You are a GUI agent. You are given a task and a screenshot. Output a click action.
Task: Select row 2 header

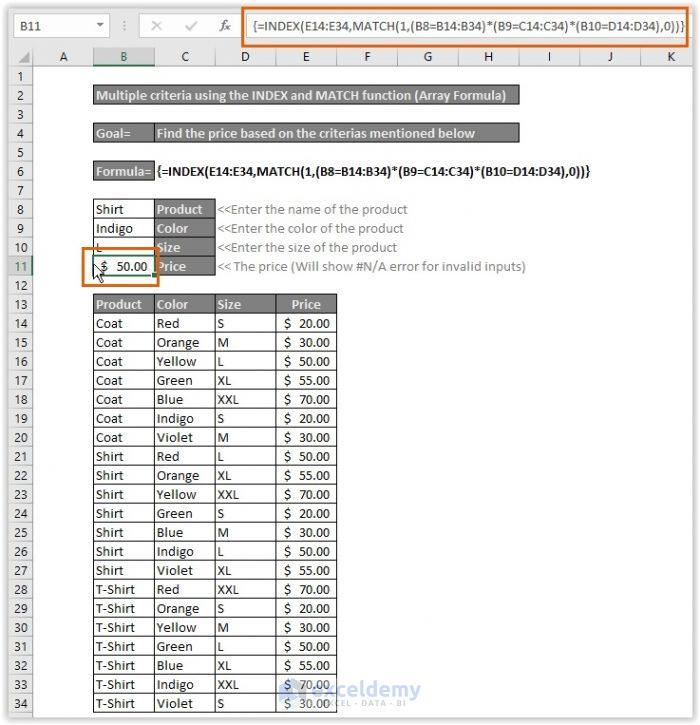pos(20,95)
